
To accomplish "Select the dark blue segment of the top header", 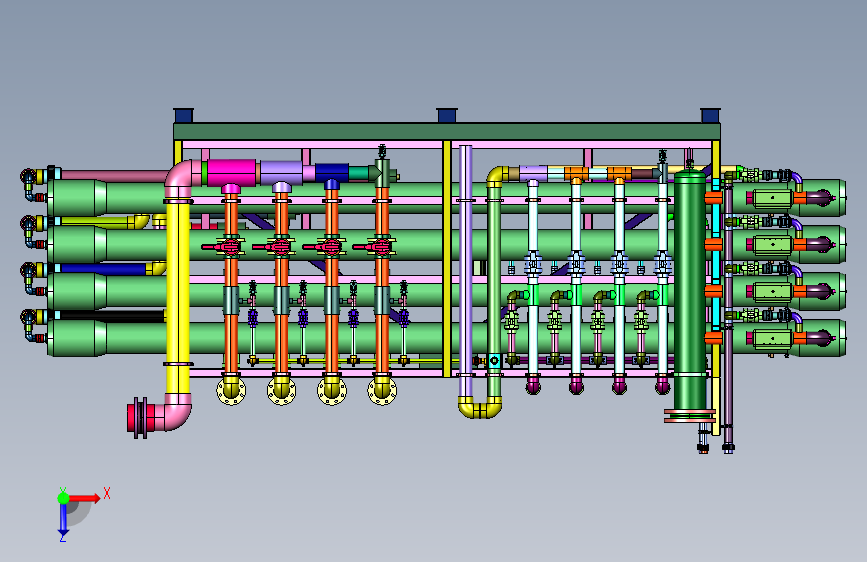I will pyautogui.click(x=332, y=172).
